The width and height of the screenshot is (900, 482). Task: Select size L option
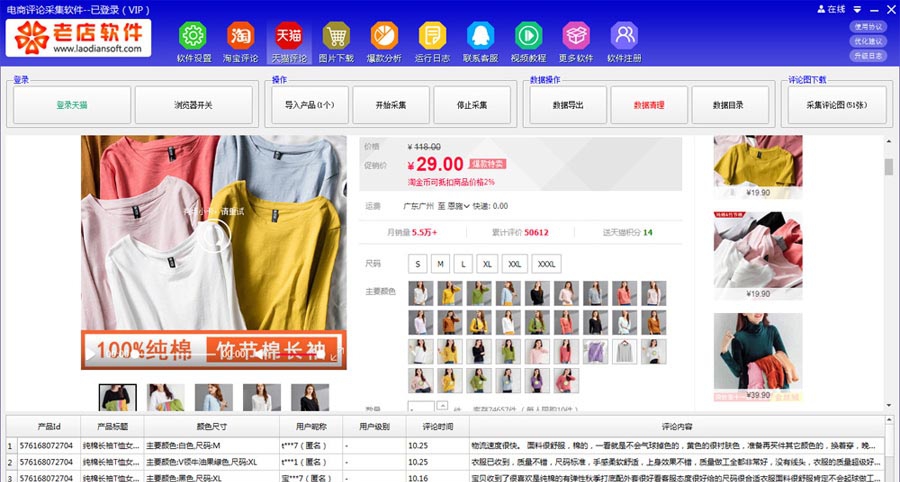(463, 264)
